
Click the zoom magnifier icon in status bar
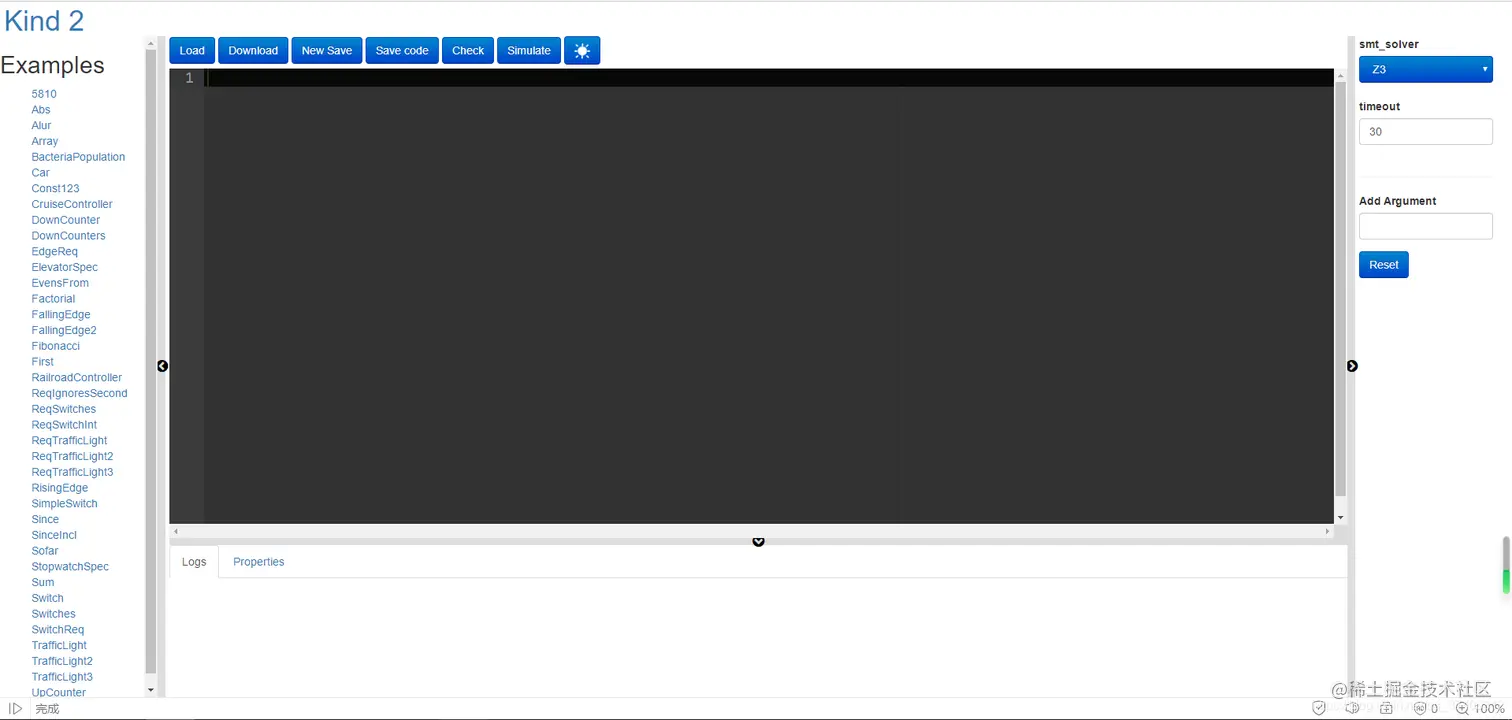coord(1463,708)
